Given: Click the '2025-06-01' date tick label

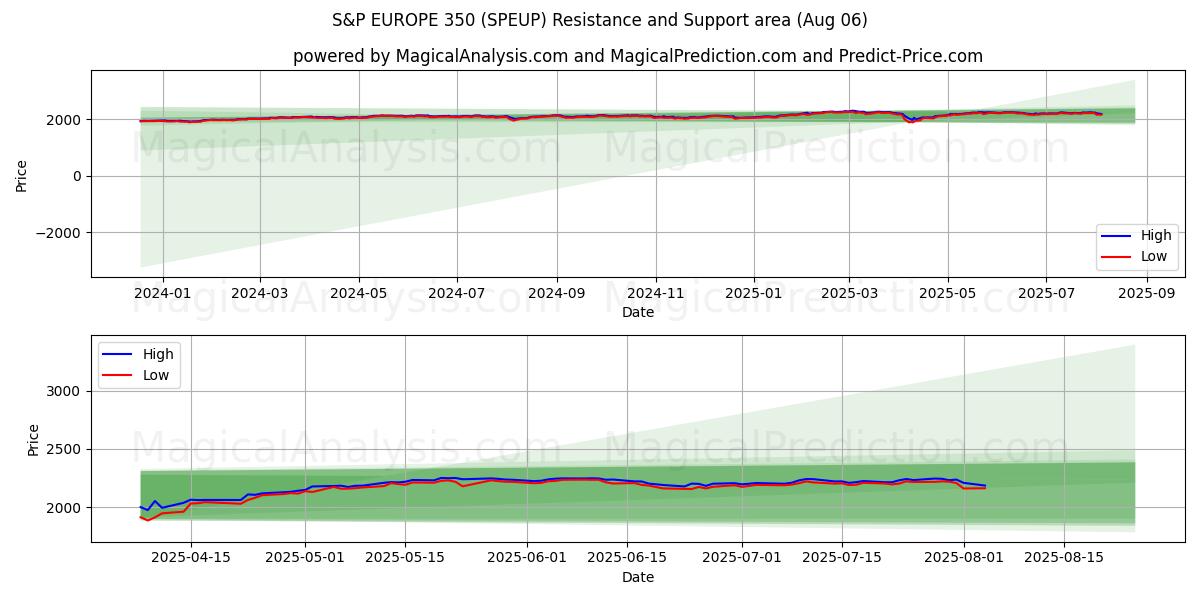Looking at the screenshot, I should click(x=527, y=559).
